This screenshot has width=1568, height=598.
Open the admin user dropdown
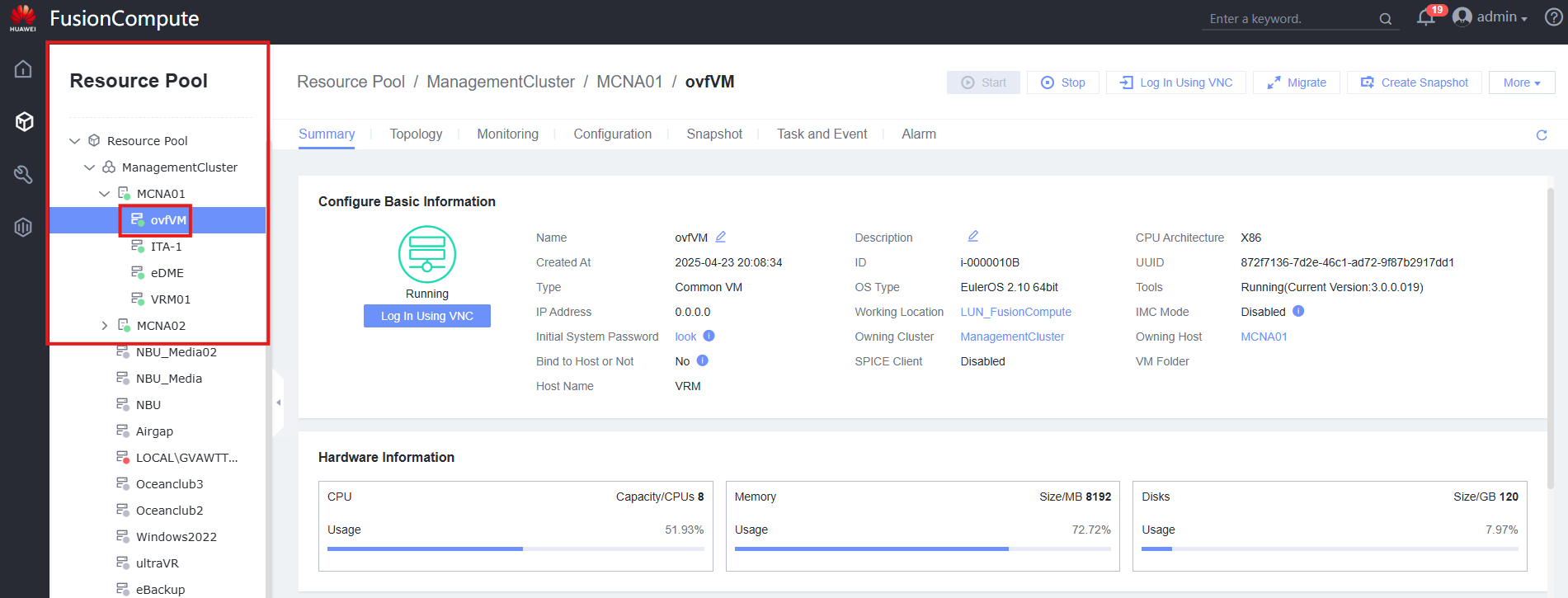click(1490, 17)
